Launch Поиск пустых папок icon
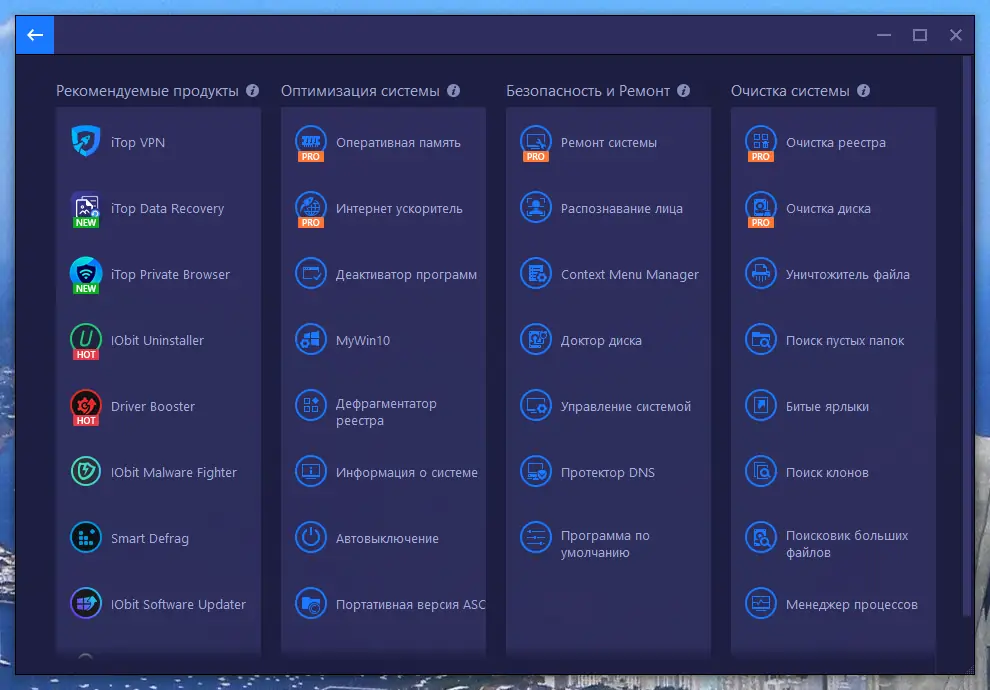The width and height of the screenshot is (990, 690). point(760,340)
